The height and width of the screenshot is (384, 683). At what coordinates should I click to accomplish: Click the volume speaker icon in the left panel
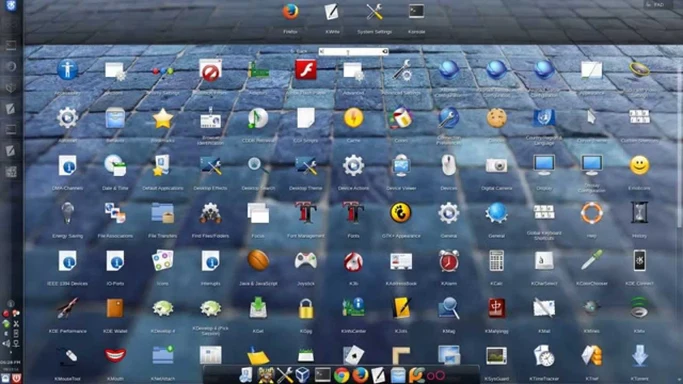pyautogui.click(x=6, y=344)
